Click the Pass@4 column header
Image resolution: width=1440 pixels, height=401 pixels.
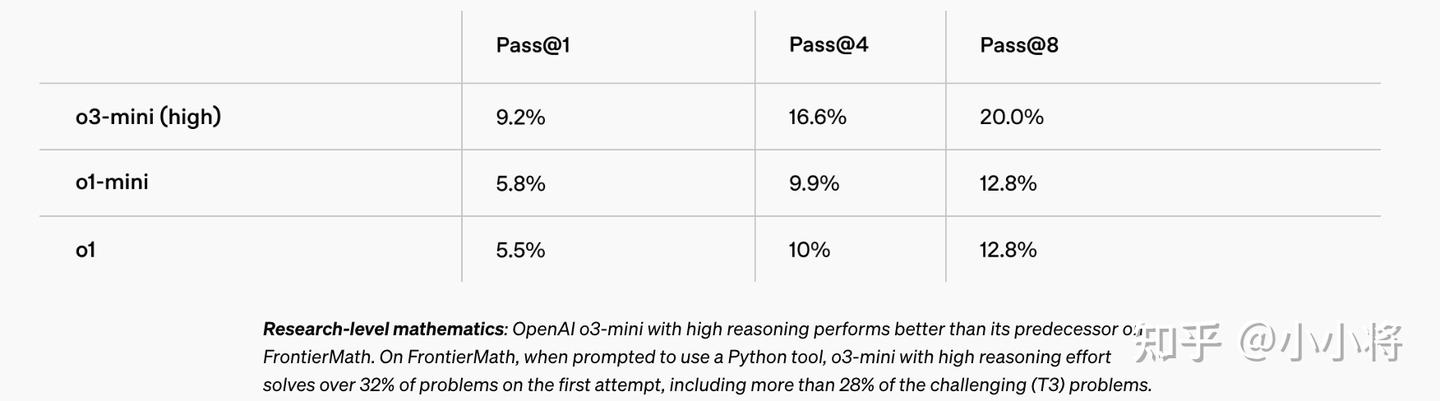(x=828, y=45)
